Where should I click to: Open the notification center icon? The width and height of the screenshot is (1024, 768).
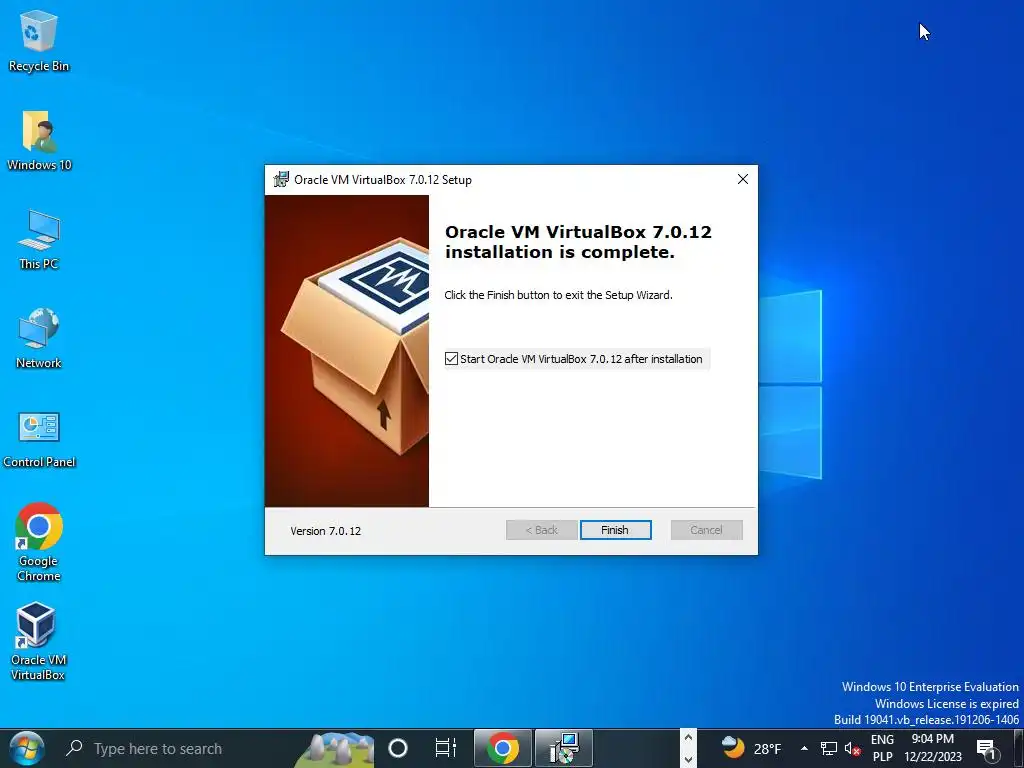click(987, 749)
